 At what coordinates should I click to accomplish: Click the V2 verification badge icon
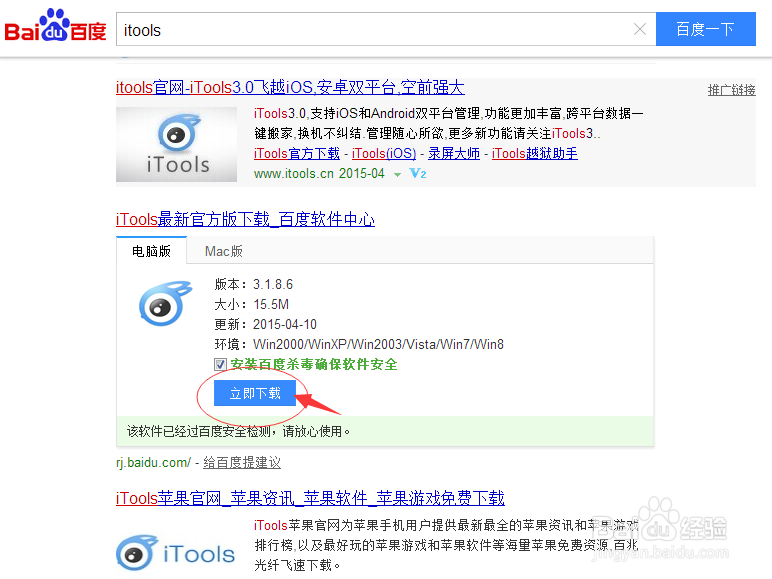tap(418, 173)
